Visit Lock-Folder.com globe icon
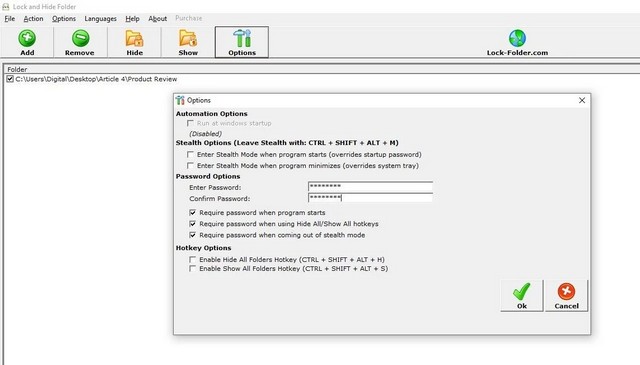 tap(517, 38)
